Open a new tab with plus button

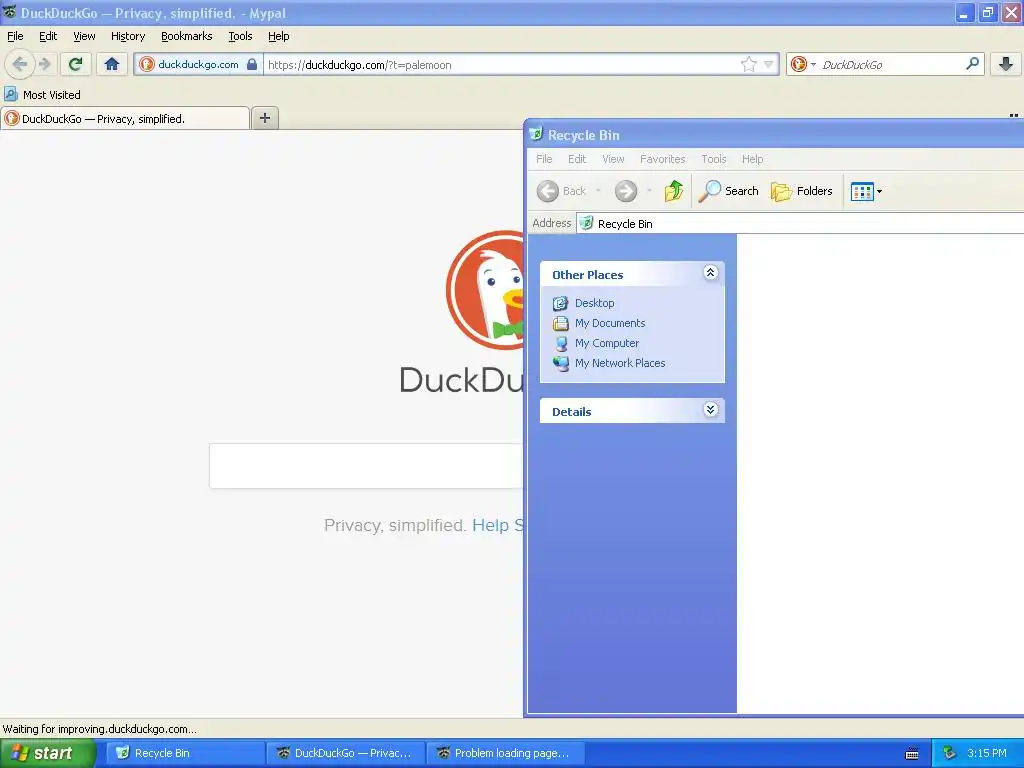pos(265,118)
